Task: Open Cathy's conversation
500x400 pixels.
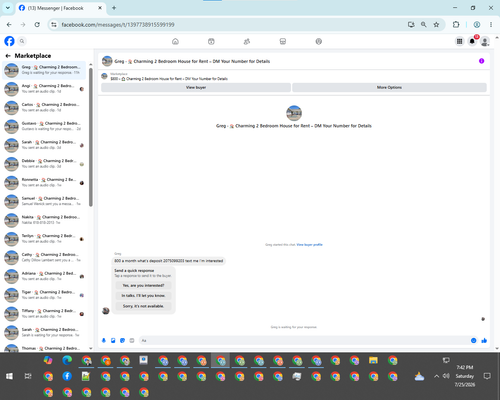Action: click(x=44, y=257)
